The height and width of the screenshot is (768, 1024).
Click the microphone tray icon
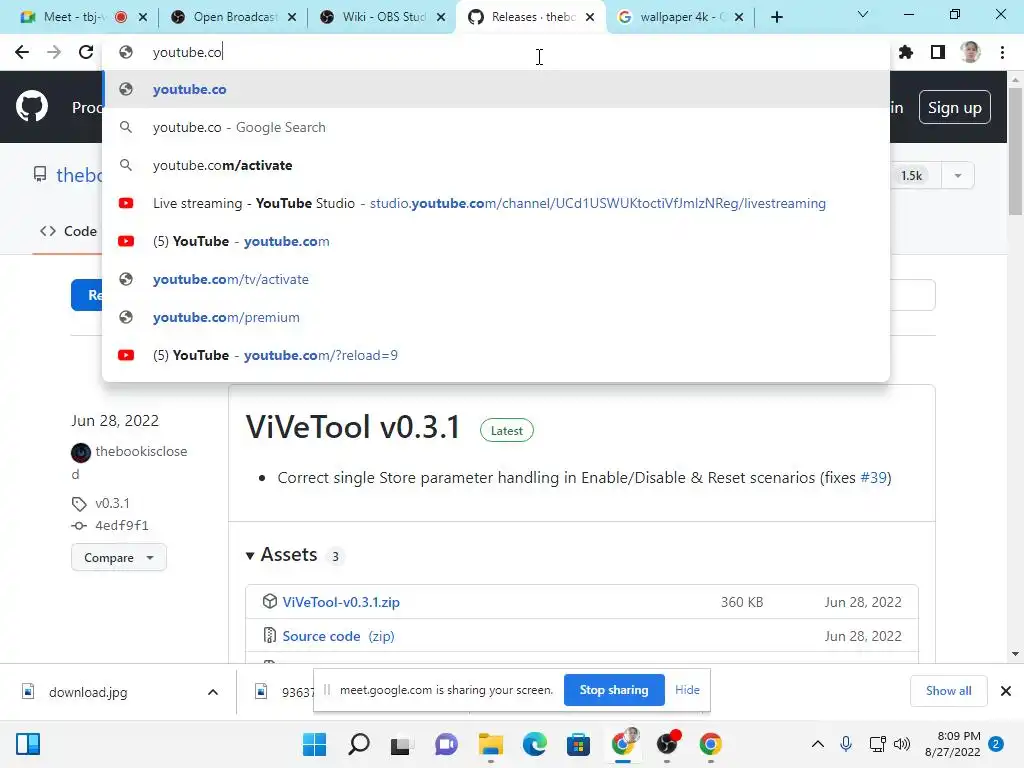click(846, 744)
